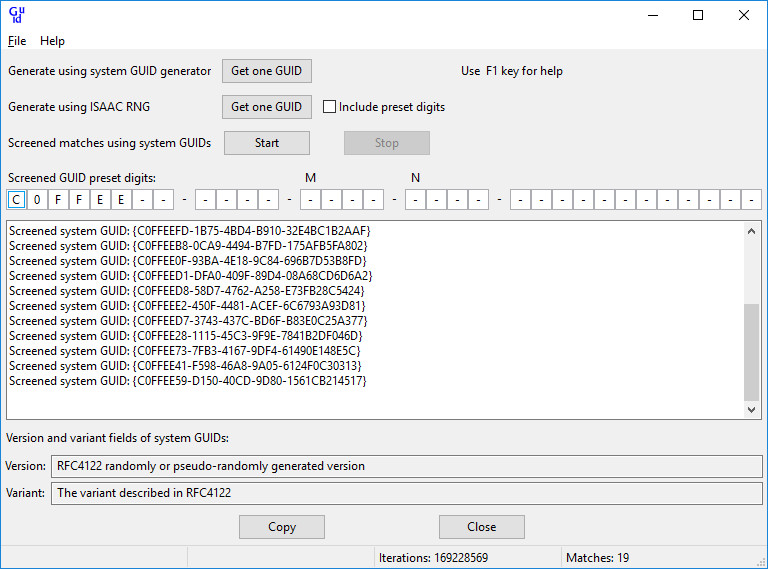
Task: Click the results list scrollbar thumb
Action: [x=751, y=352]
